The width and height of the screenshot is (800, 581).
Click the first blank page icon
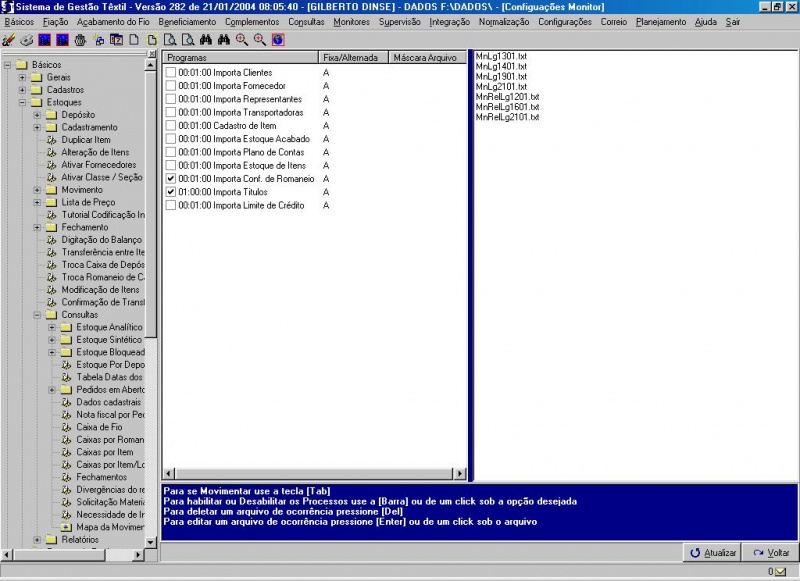click(134, 40)
